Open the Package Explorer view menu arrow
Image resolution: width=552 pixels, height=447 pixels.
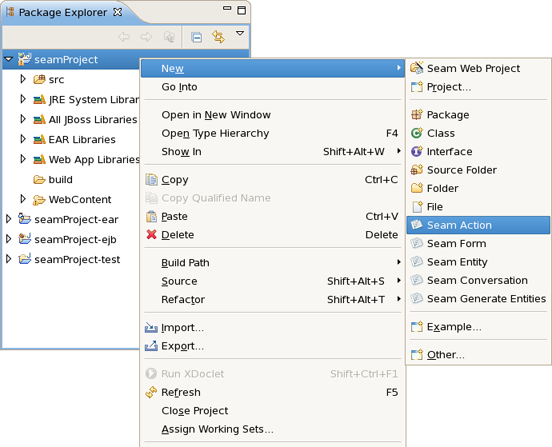pos(240,33)
